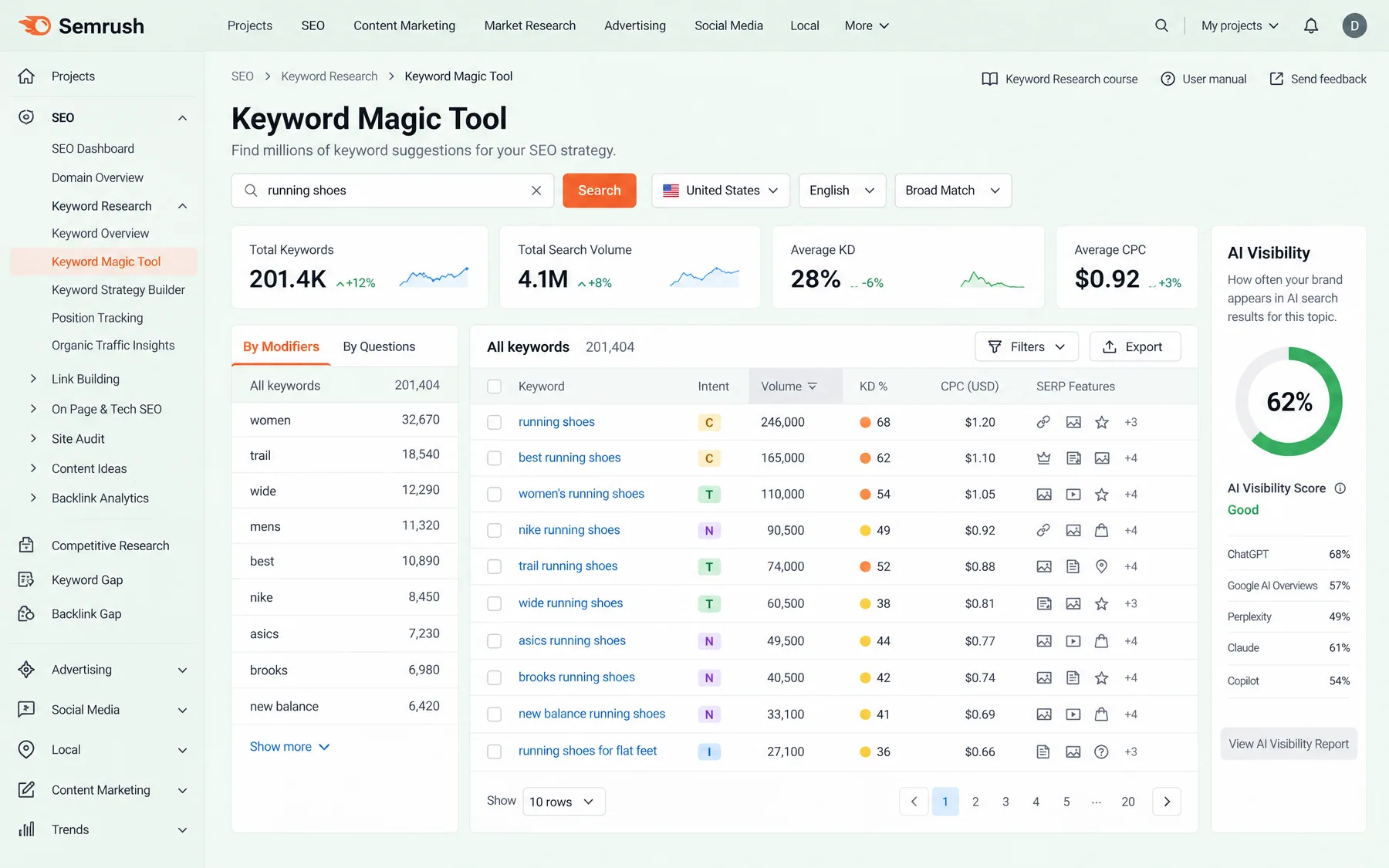Image resolution: width=1389 pixels, height=868 pixels.
Task: Expand the More menu in top navigation
Action: 867,25
